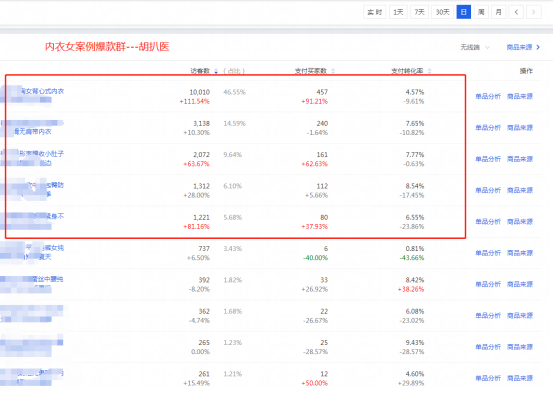Sort by 支付转化率 column sort icon
The image size is (553, 397).
coord(429,71)
